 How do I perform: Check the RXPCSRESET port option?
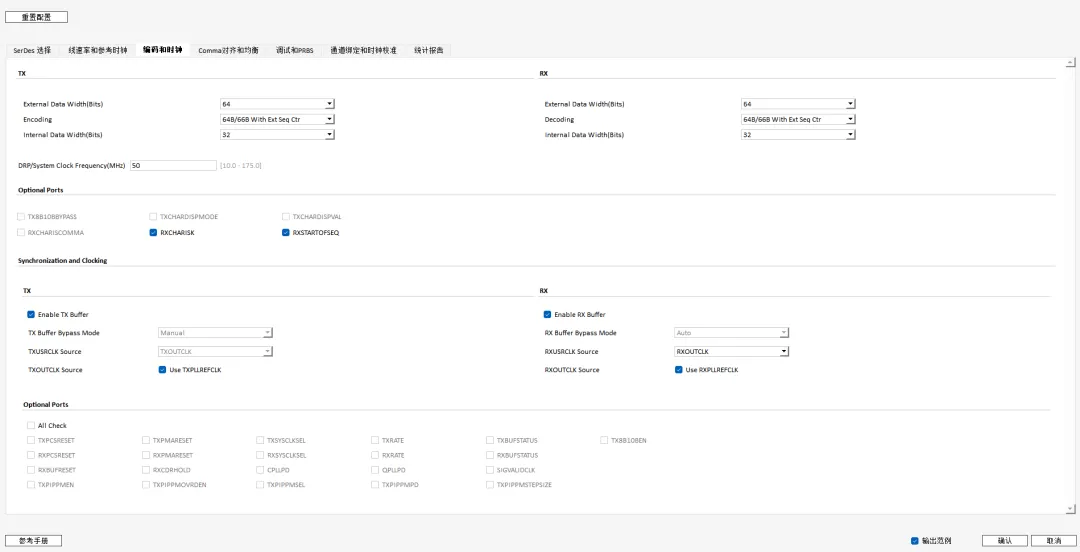(31, 455)
